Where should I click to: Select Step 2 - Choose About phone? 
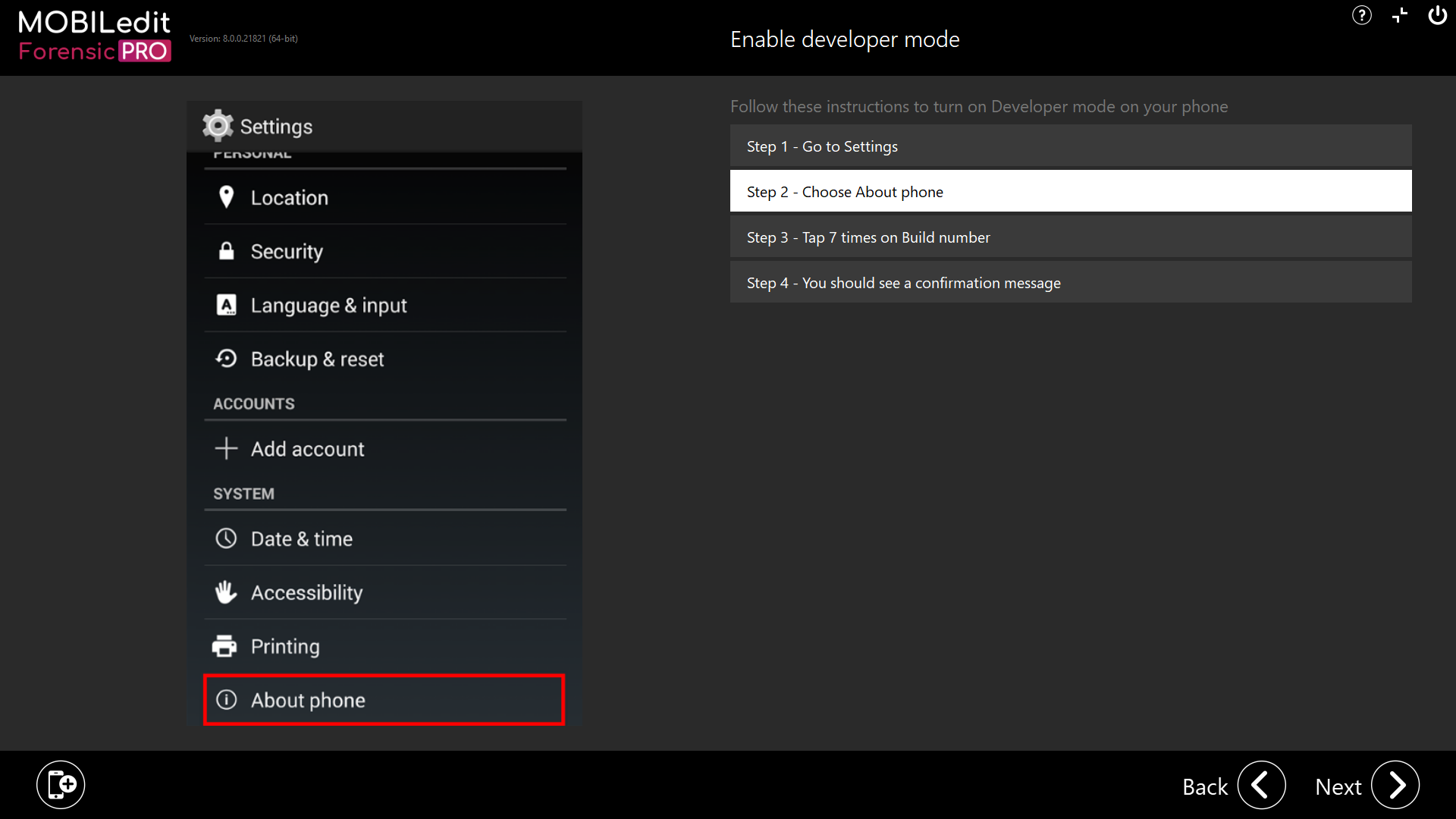coord(1070,191)
